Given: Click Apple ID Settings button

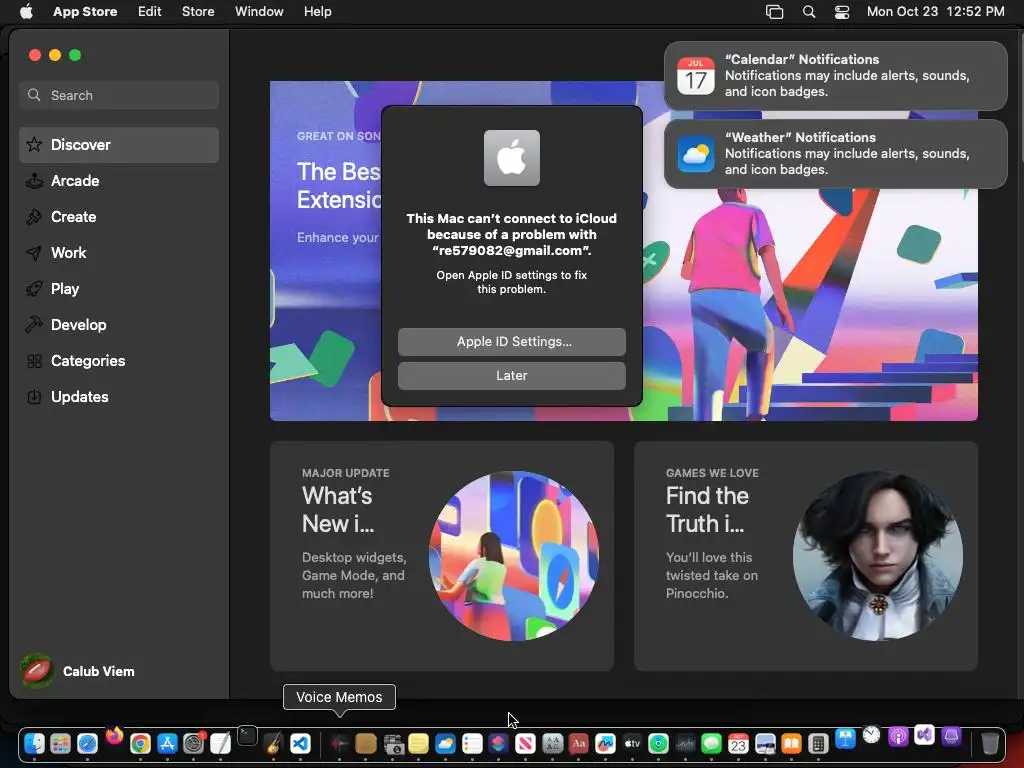Looking at the screenshot, I should pos(512,342).
